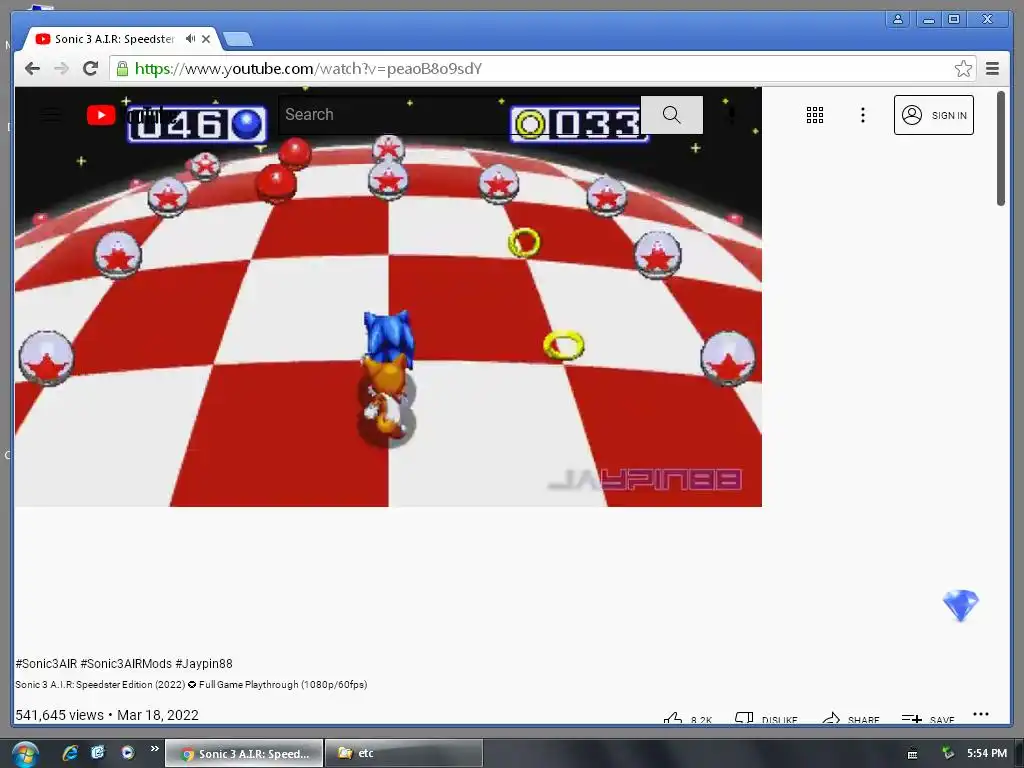Click the magnifying glass search button
The image size is (1024, 768).
click(x=671, y=115)
